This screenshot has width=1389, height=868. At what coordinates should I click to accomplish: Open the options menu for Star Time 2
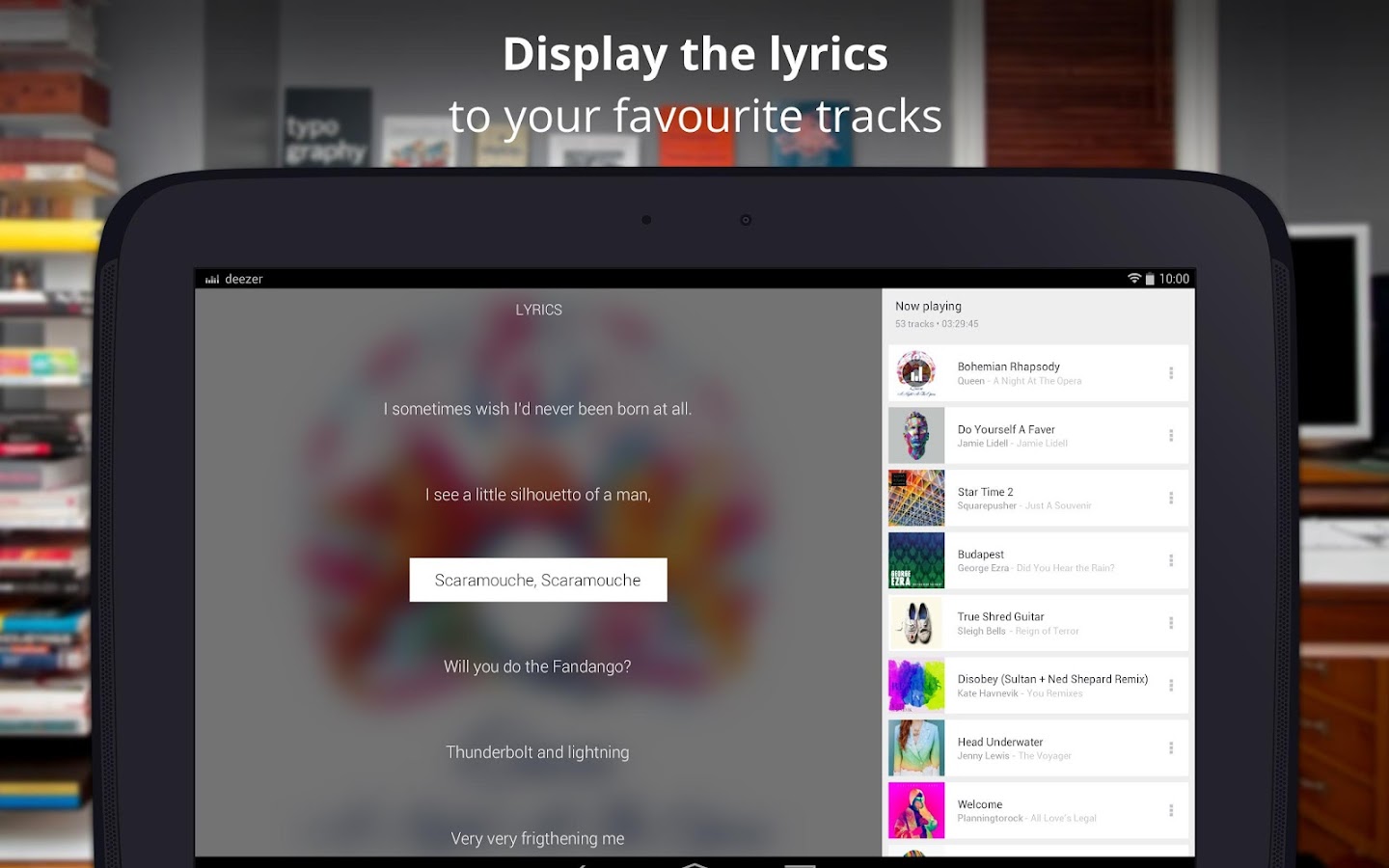click(x=1172, y=498)
